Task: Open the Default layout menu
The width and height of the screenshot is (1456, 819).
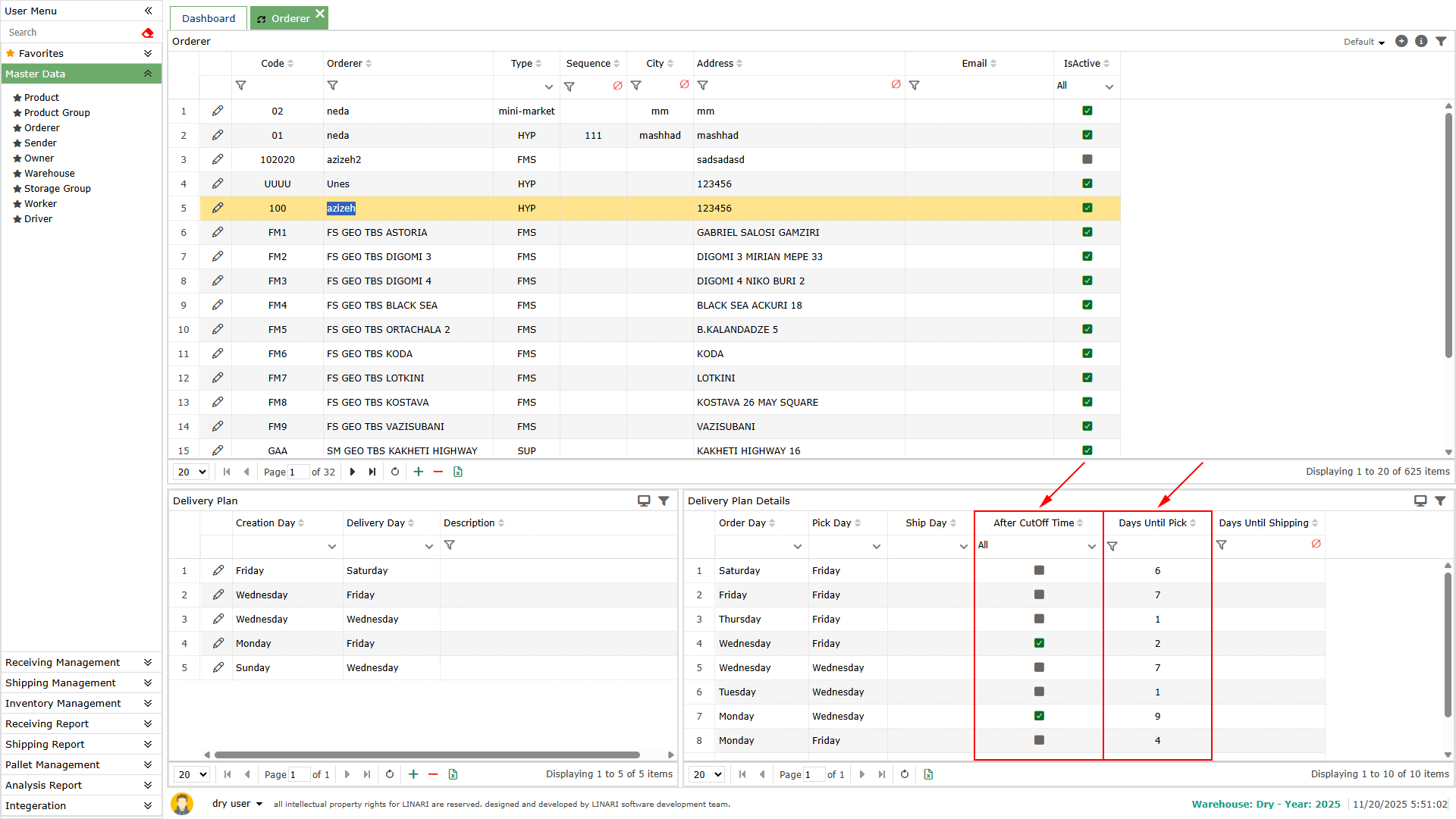Action: (x=1363, y=42)
